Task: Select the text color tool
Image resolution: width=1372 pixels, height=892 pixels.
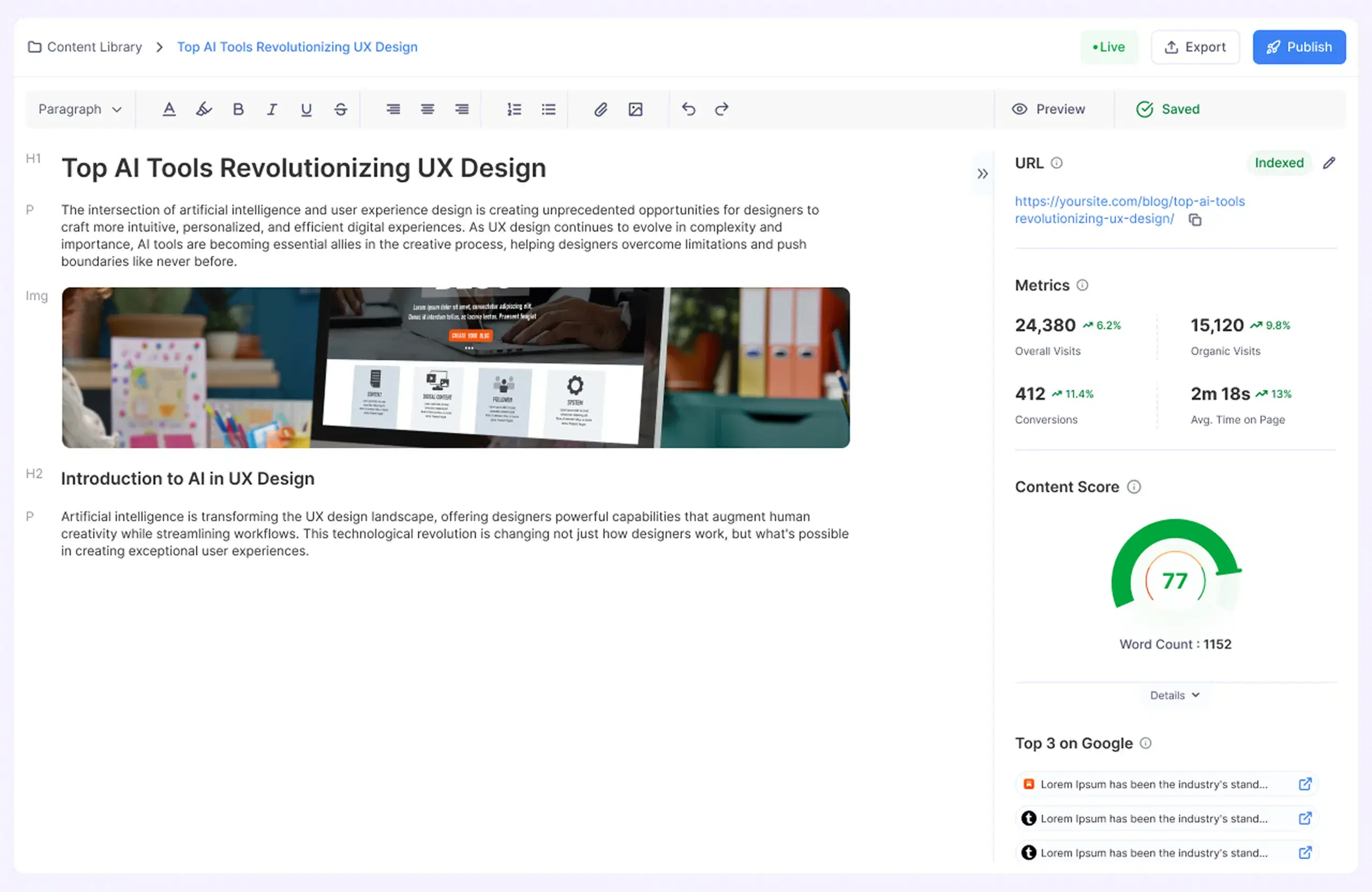Action: [169, 109]
